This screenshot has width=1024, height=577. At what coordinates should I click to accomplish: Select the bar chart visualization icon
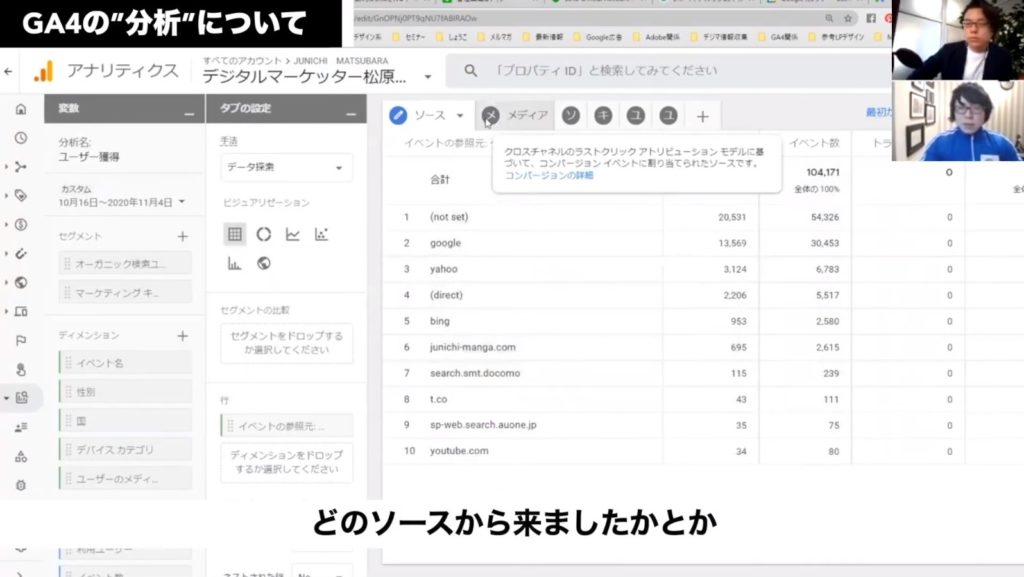(234, 263)
